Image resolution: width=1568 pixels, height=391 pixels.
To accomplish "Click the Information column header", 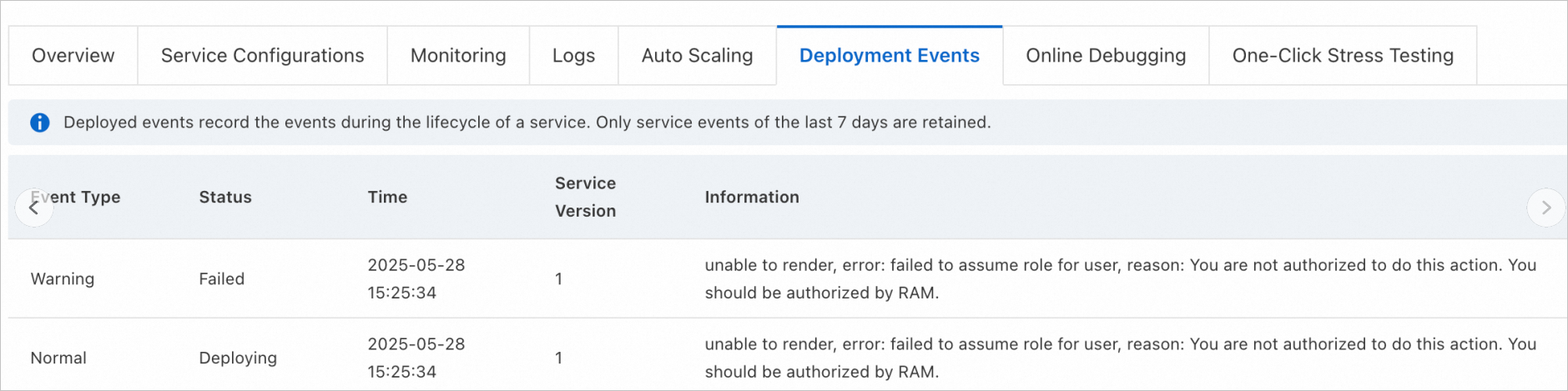I will (x=751, y=198).
